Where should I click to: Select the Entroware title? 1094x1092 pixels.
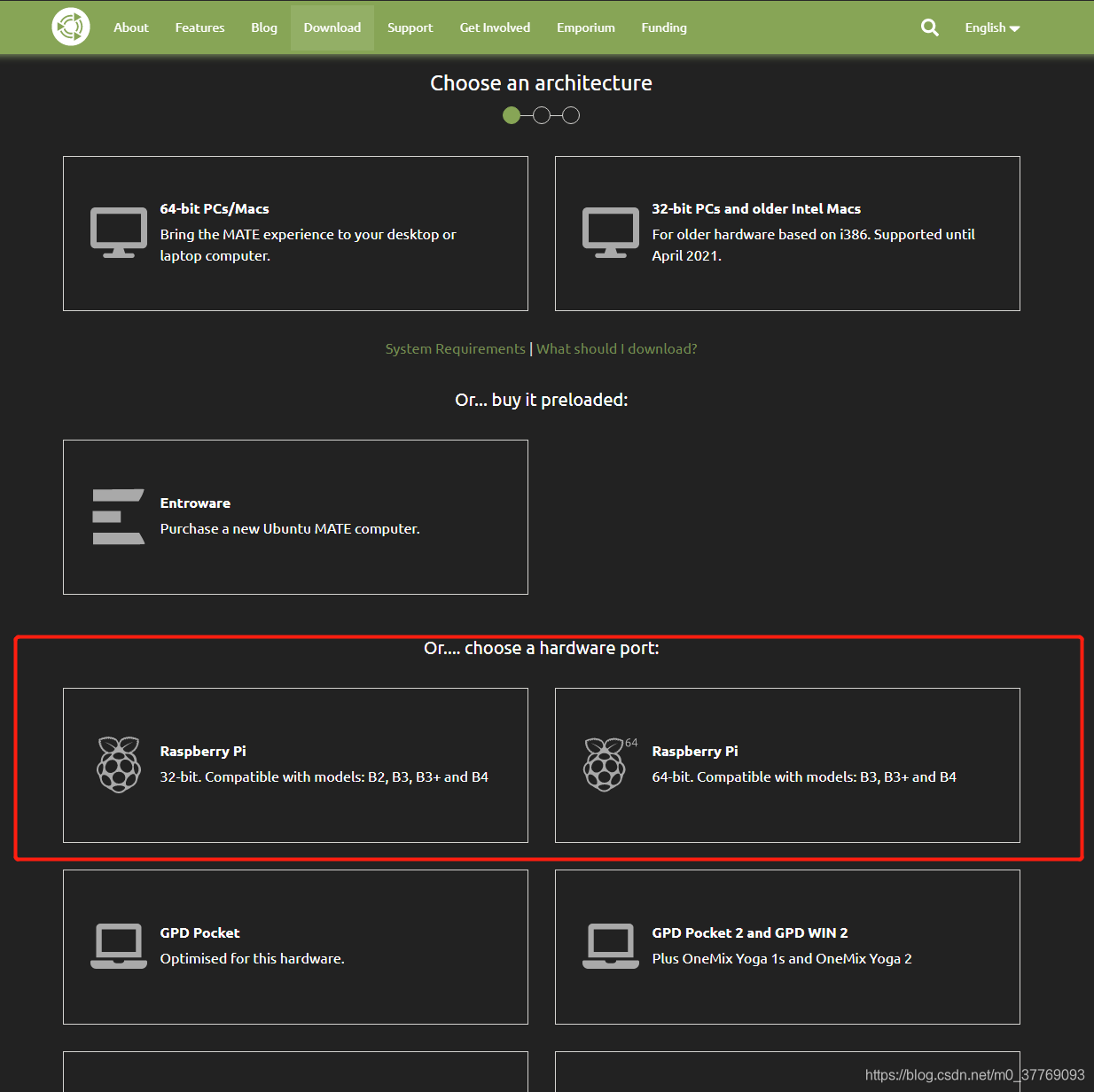tap(195, 503)
